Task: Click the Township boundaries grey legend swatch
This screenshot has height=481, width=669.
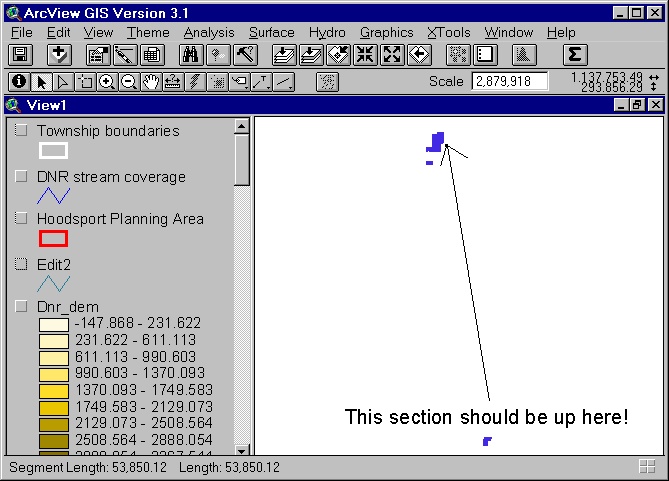Action: [x=53, y=151]
